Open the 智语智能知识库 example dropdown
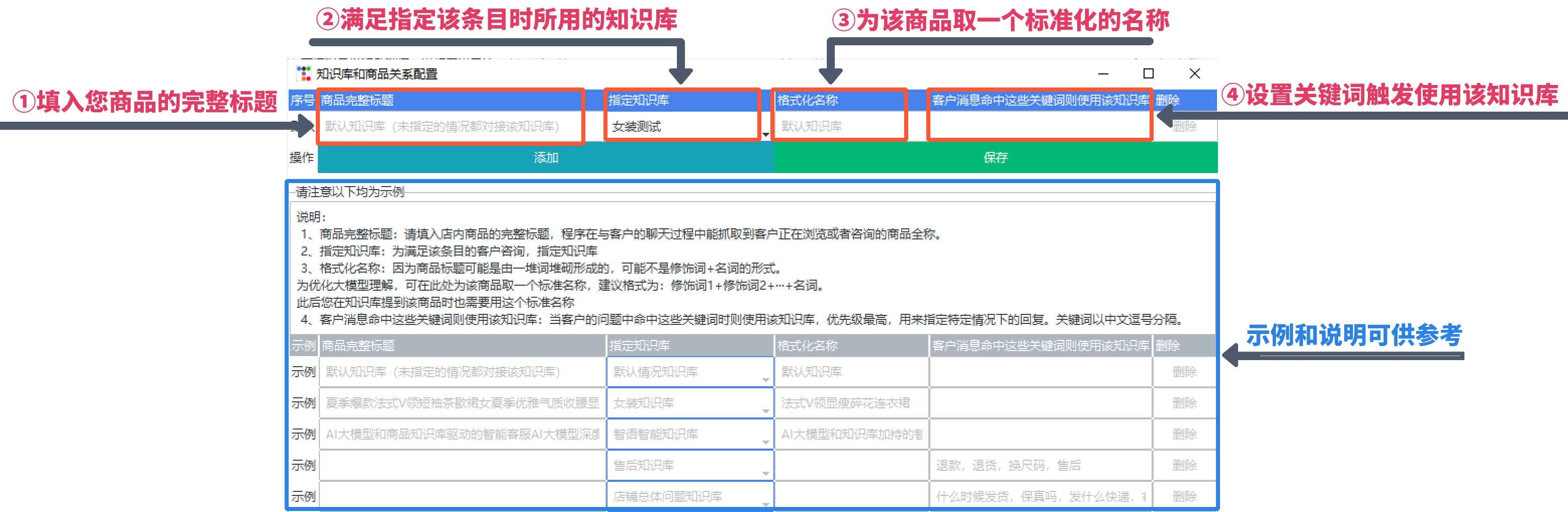1568x512 pixels. (765, 442)
